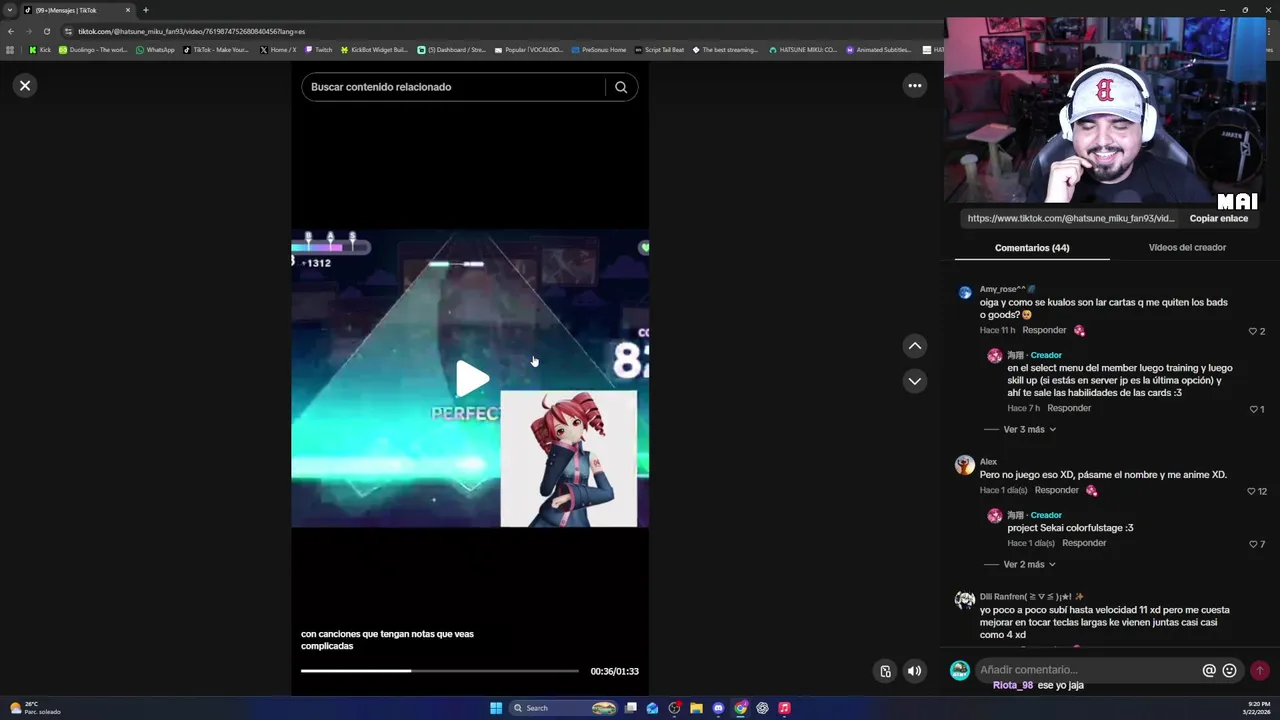This screenshot has width=1280, height=720.
Task: Go back with the browser back arrow
Action: 11,31
